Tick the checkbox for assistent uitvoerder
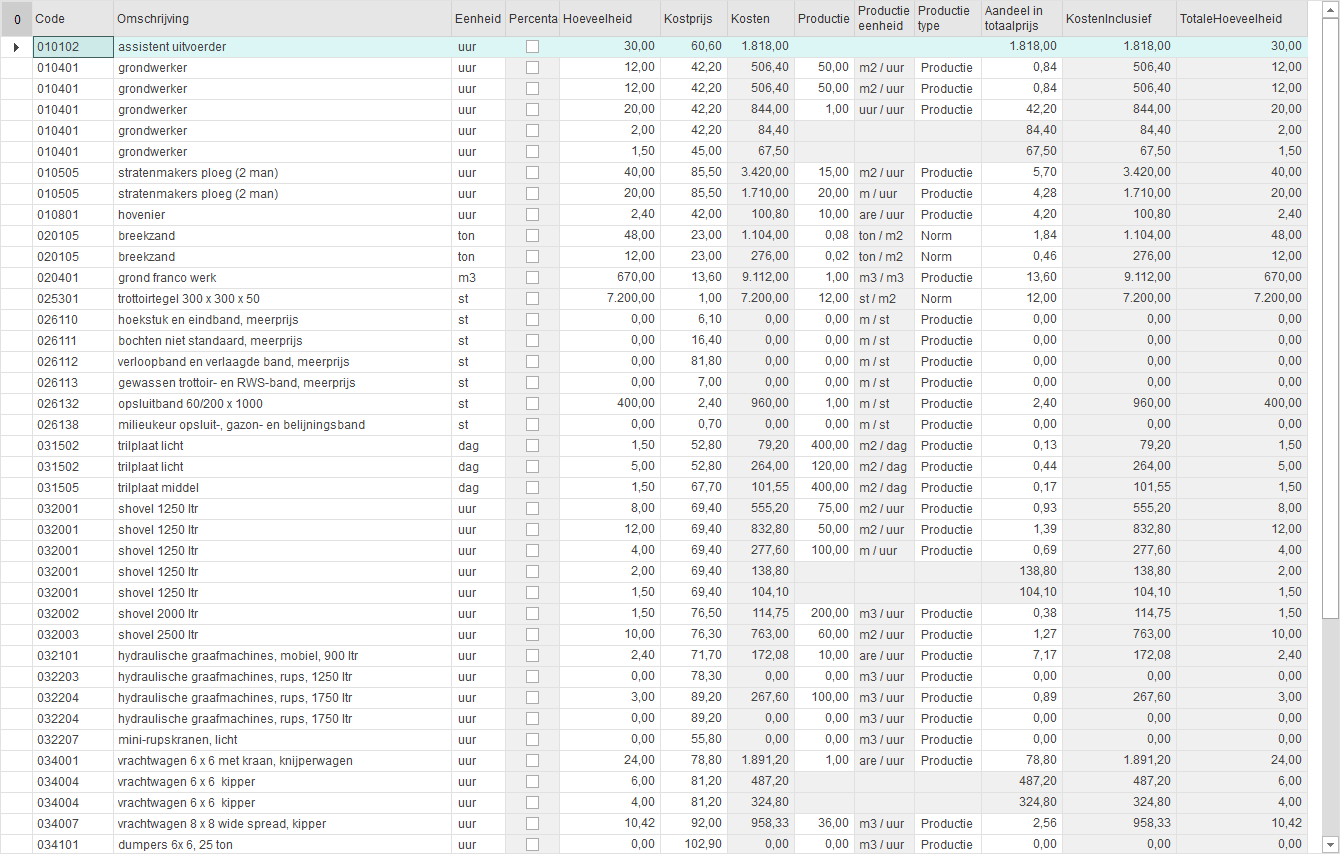 pos(532,47)
